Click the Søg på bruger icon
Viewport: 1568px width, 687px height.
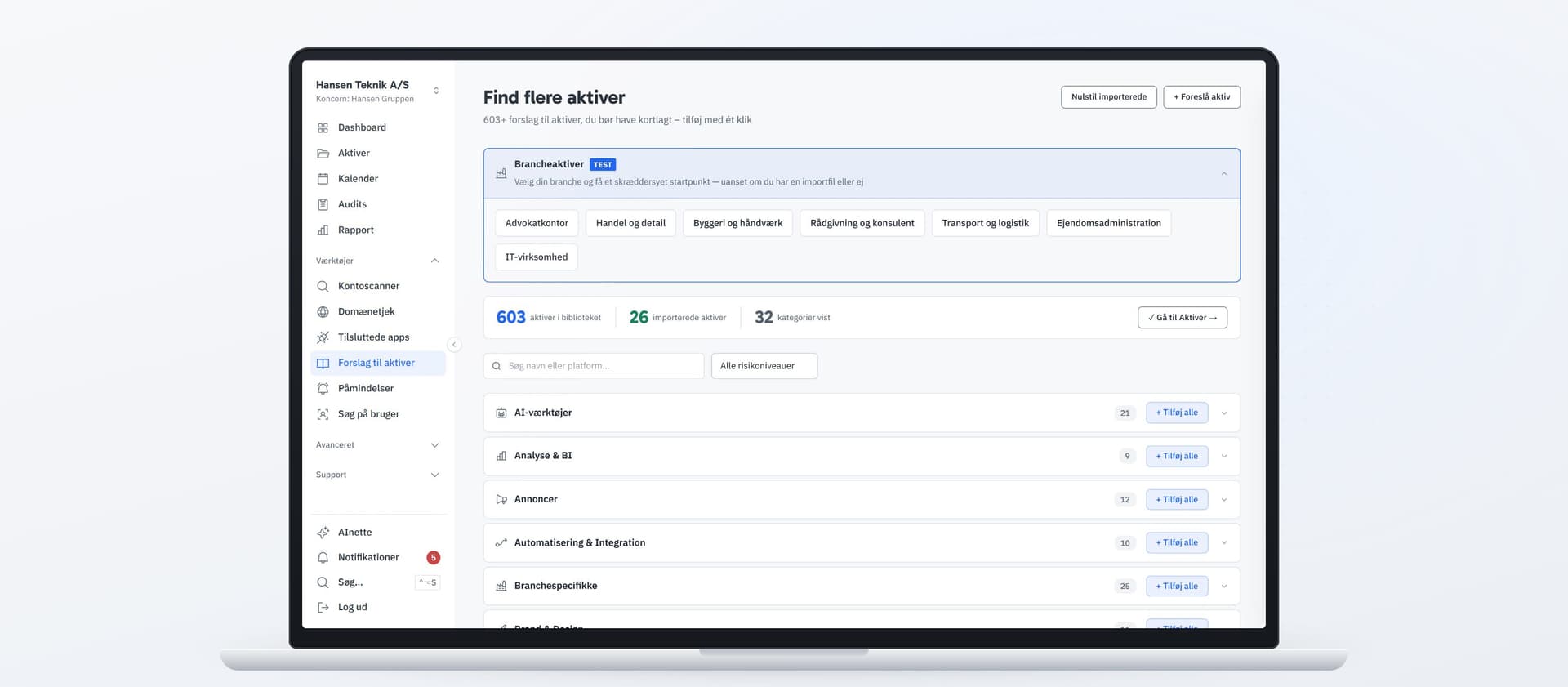(x=323, y=414)
